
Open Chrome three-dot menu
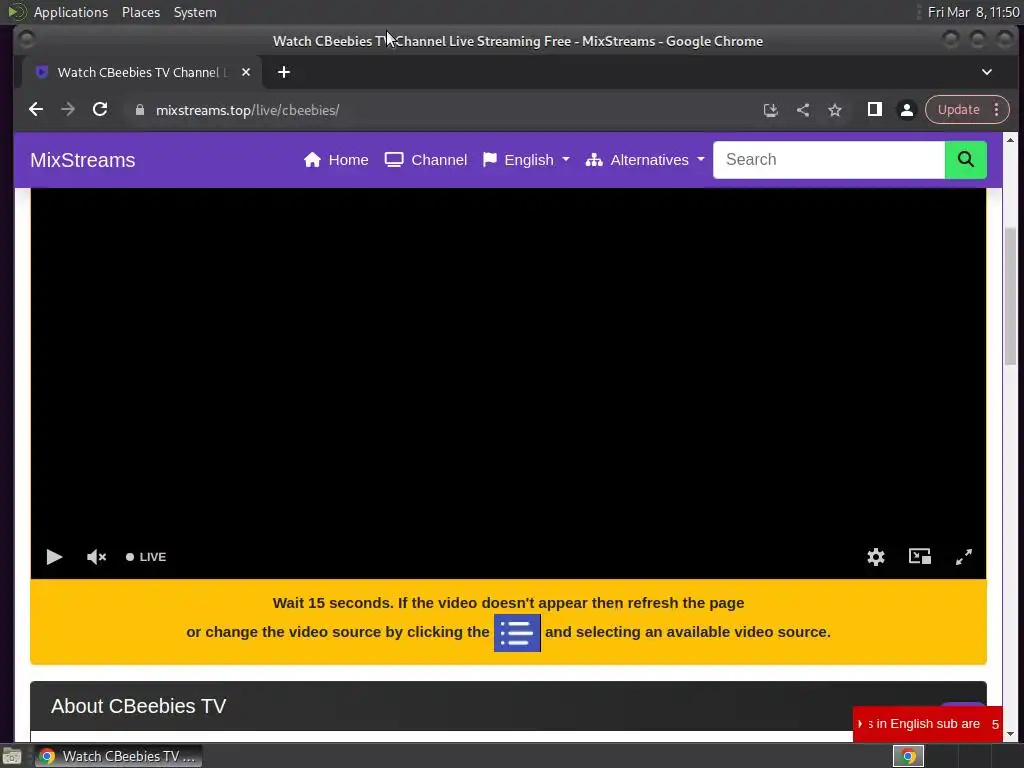[x=997, y=110]
